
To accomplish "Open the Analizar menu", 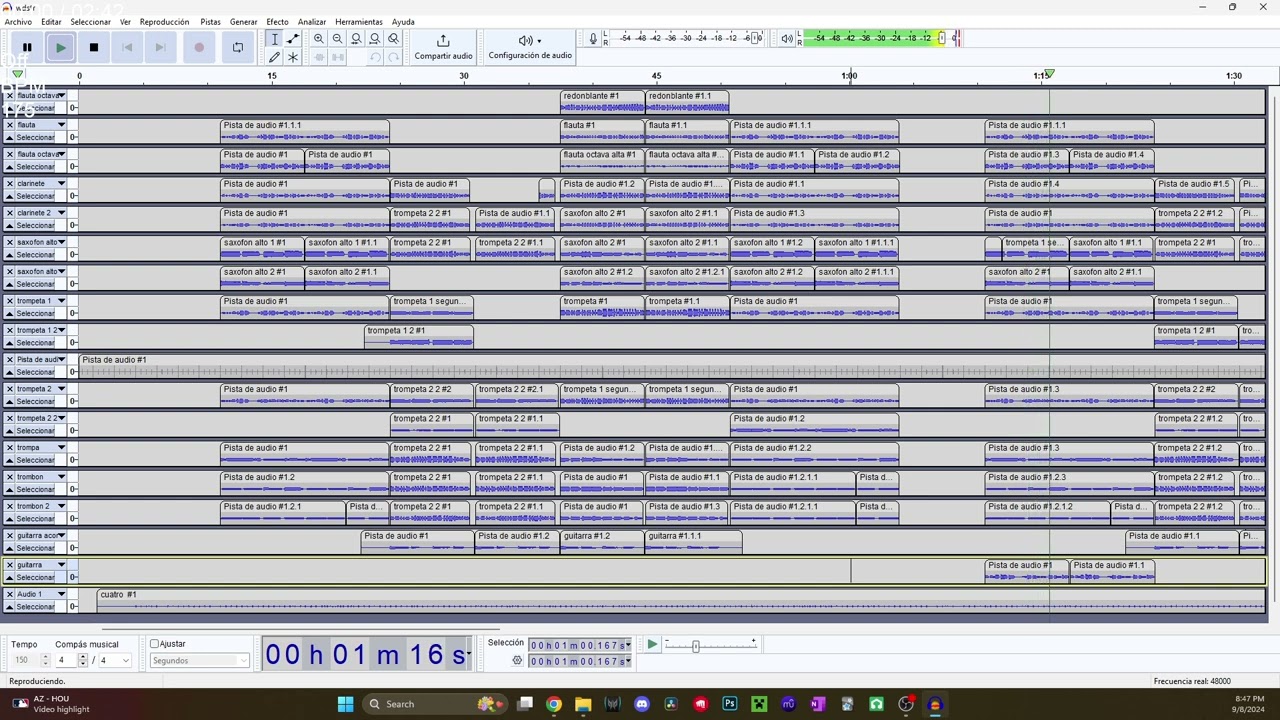I will [312, 22].
